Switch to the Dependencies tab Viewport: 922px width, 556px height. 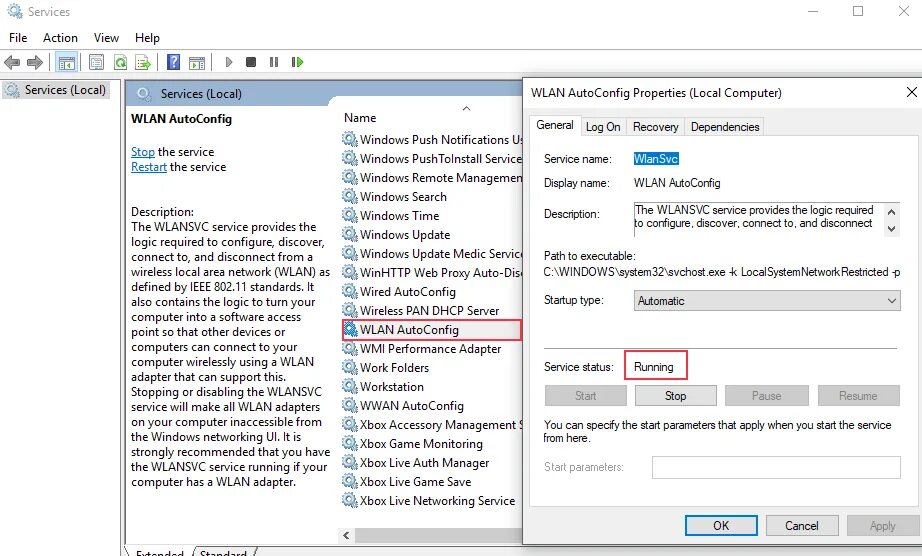pyautogui.click(x=724, y=127)
